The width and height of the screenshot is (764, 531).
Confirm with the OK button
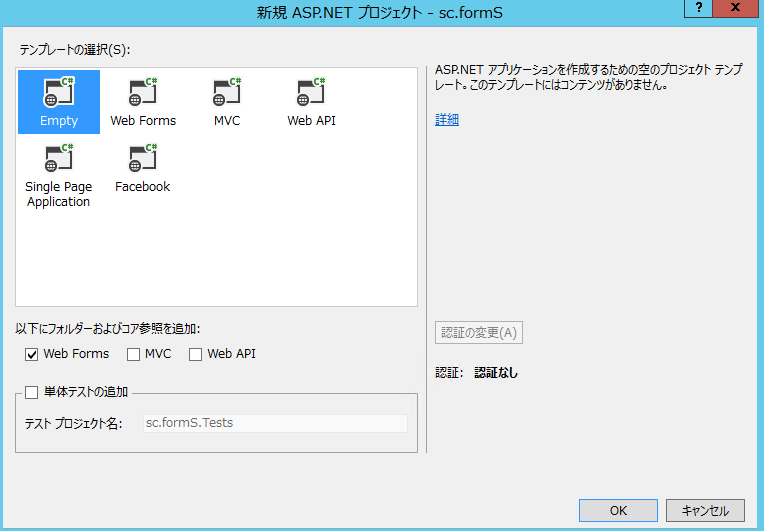[618, 511]
